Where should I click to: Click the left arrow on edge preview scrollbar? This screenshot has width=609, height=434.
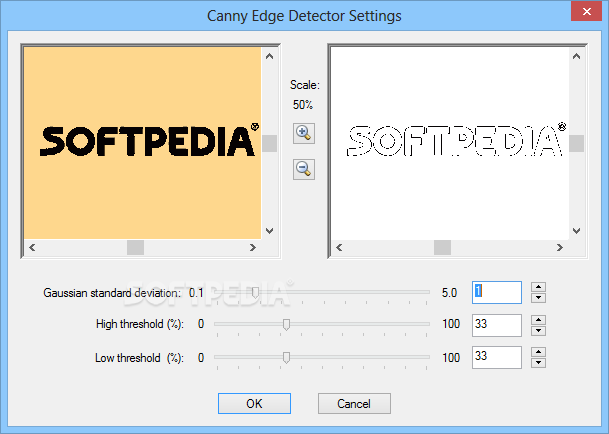[339, 248]
